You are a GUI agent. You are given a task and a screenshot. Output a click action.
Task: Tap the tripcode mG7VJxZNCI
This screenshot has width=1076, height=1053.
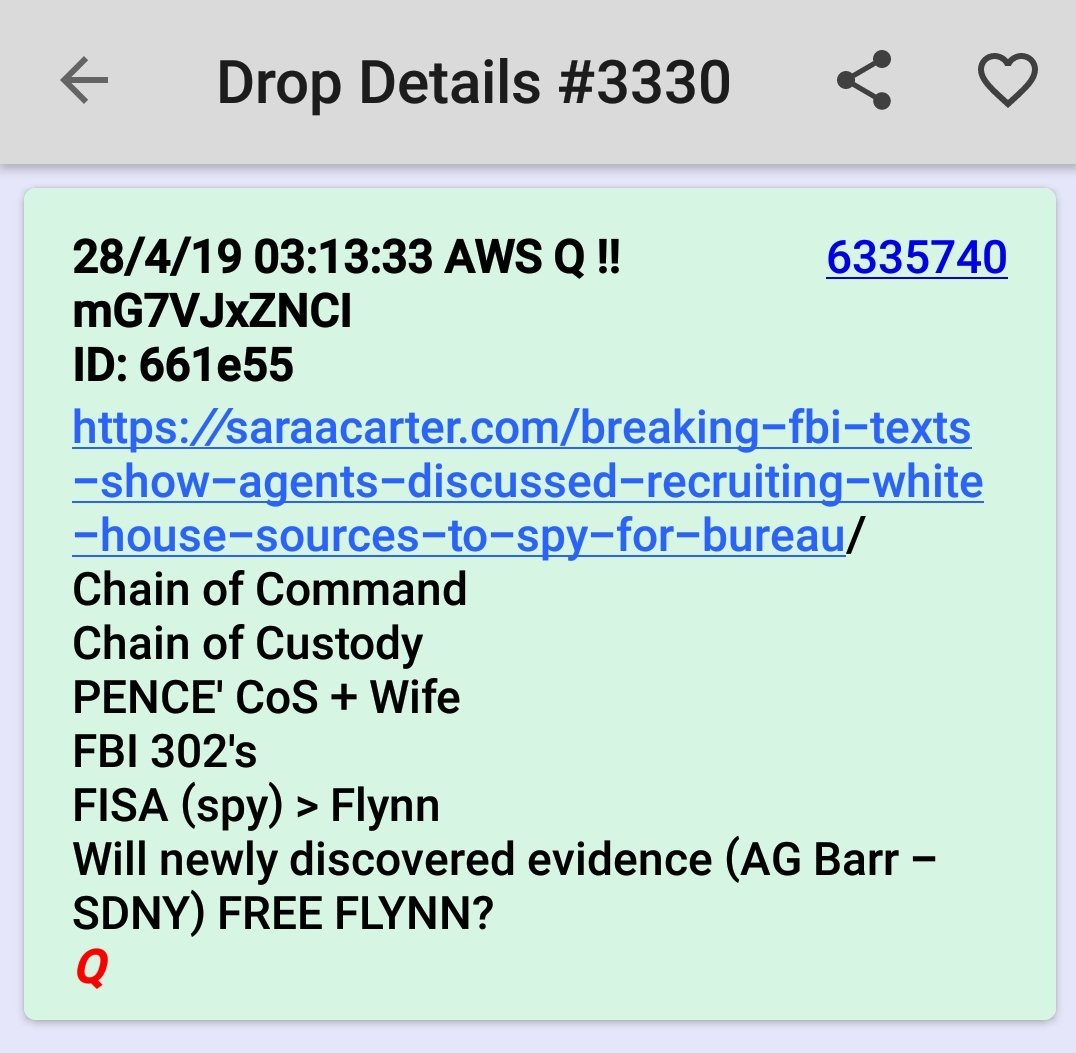click(212, 311)
